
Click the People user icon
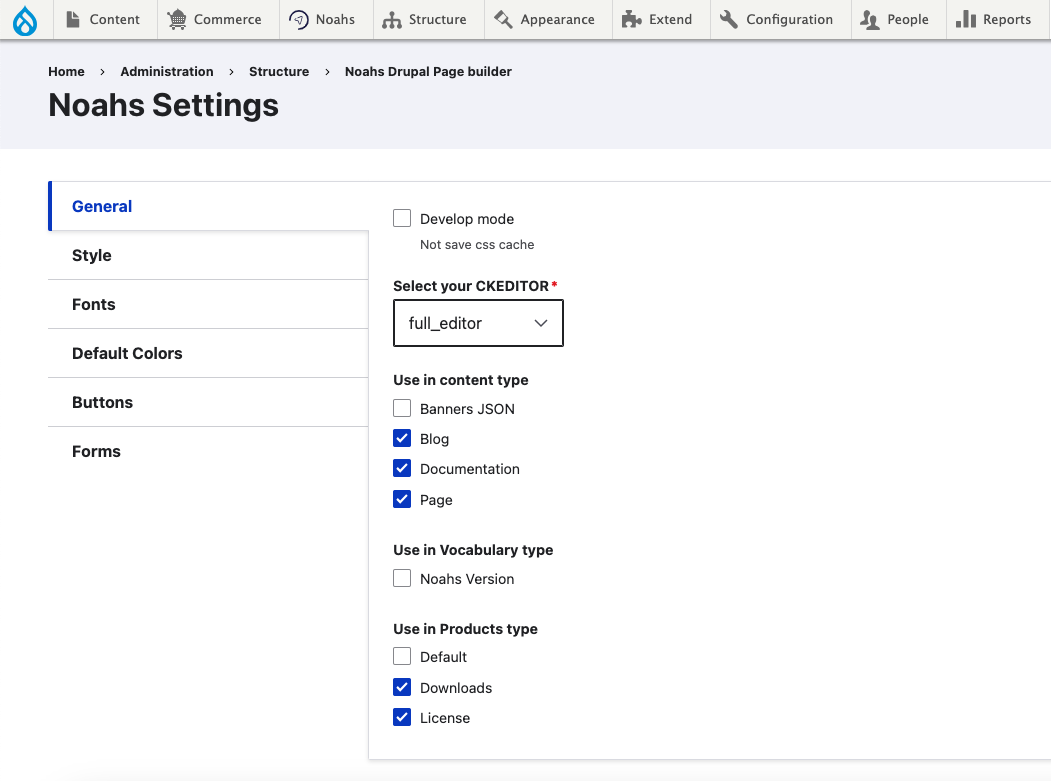[x=870, y=19]
